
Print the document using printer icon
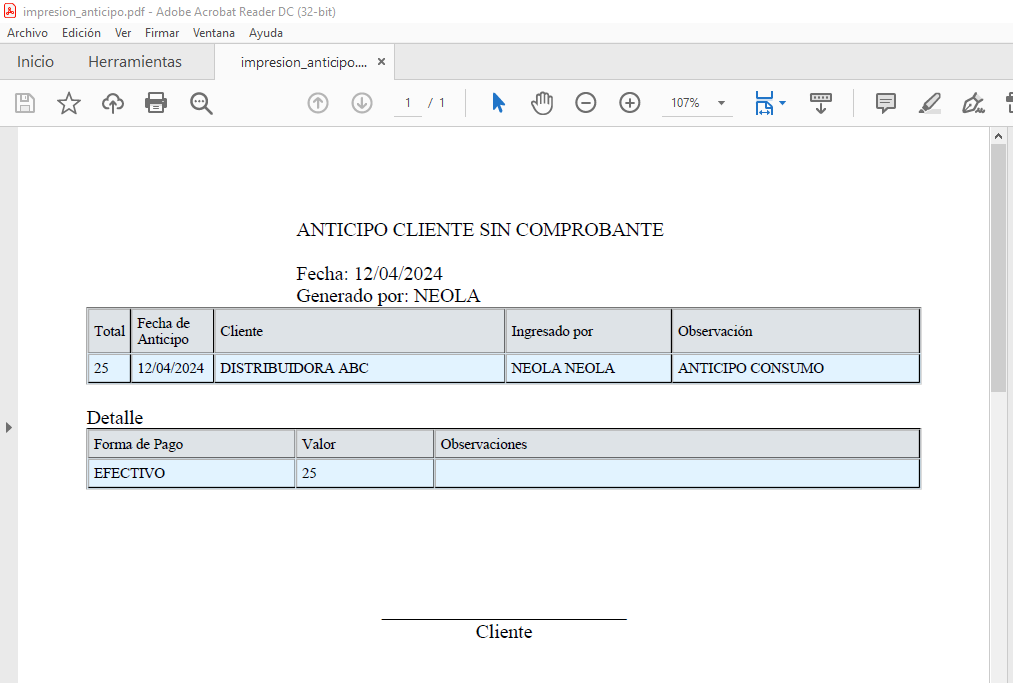156,103
